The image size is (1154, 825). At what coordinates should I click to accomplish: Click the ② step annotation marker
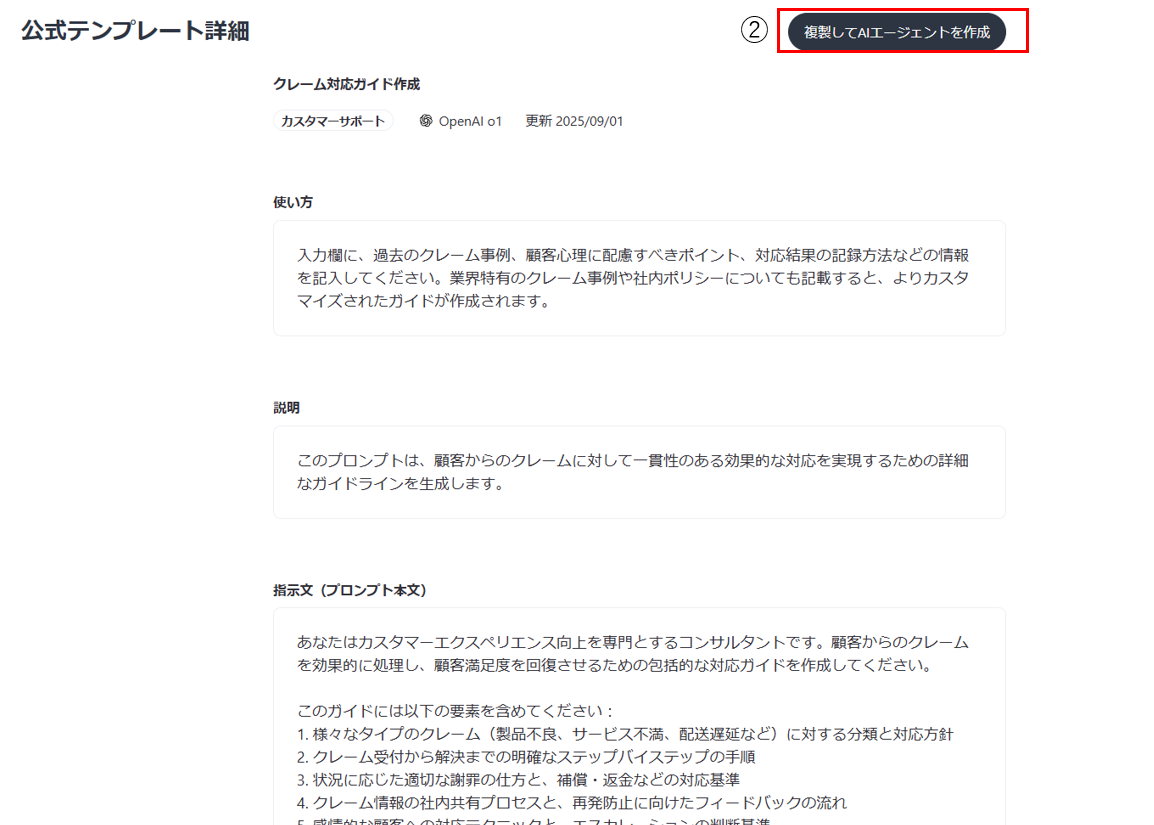tap(755, 31)
